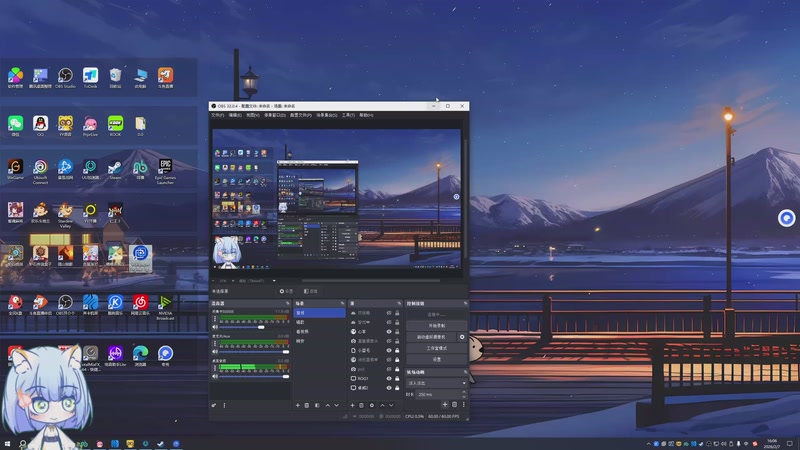Toggle visibility eye for 心率 source
Image resolution: width=800 pixels, height=450 pixels.
click(x=389, y=332)
